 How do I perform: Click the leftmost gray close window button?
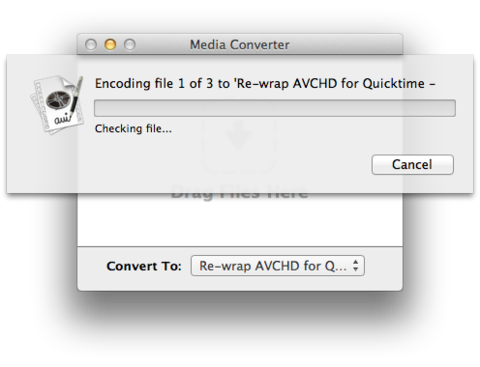point(91,44)
